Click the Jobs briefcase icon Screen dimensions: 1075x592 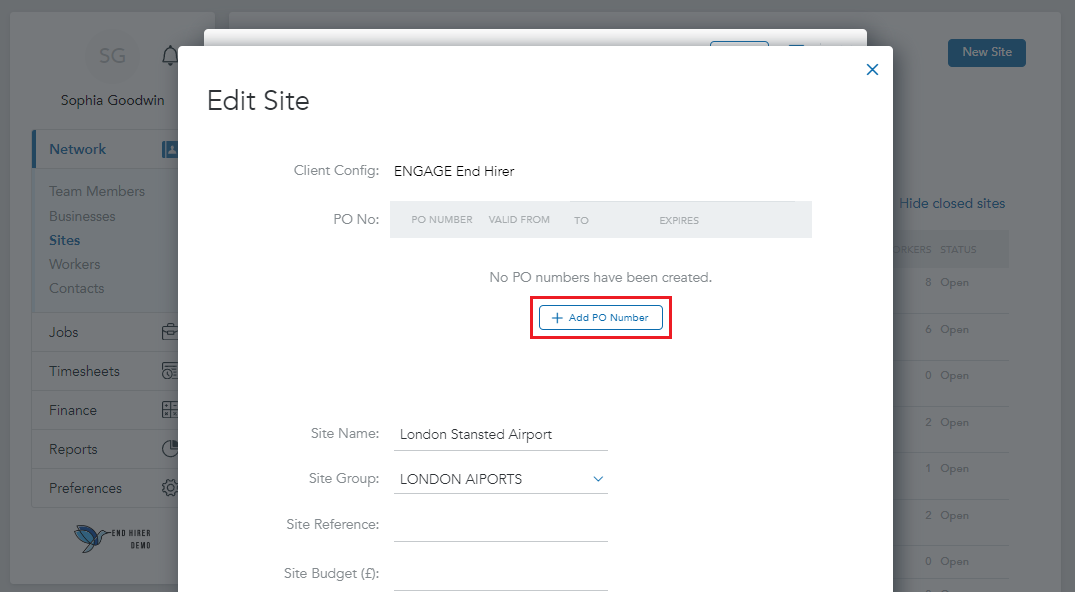click(x=170, y=332)
